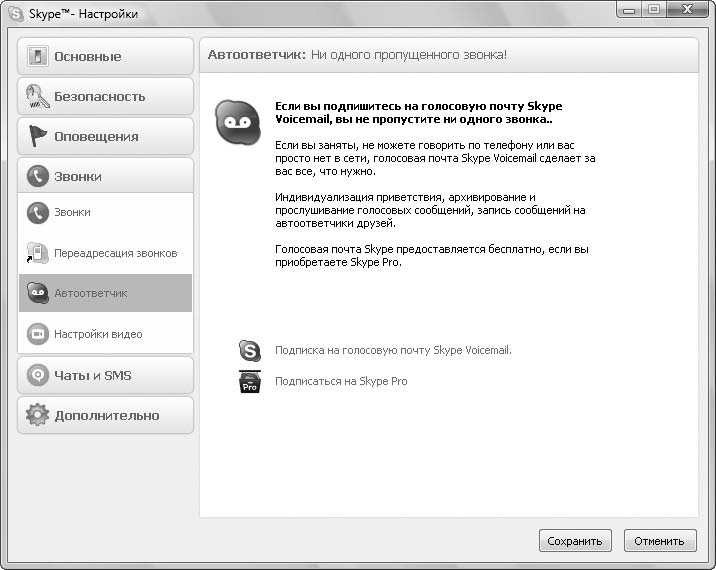The height and width of the screenshot is (570, 716).
Task: Open the Дополнительно settings section
Action: tap(105, 415)
